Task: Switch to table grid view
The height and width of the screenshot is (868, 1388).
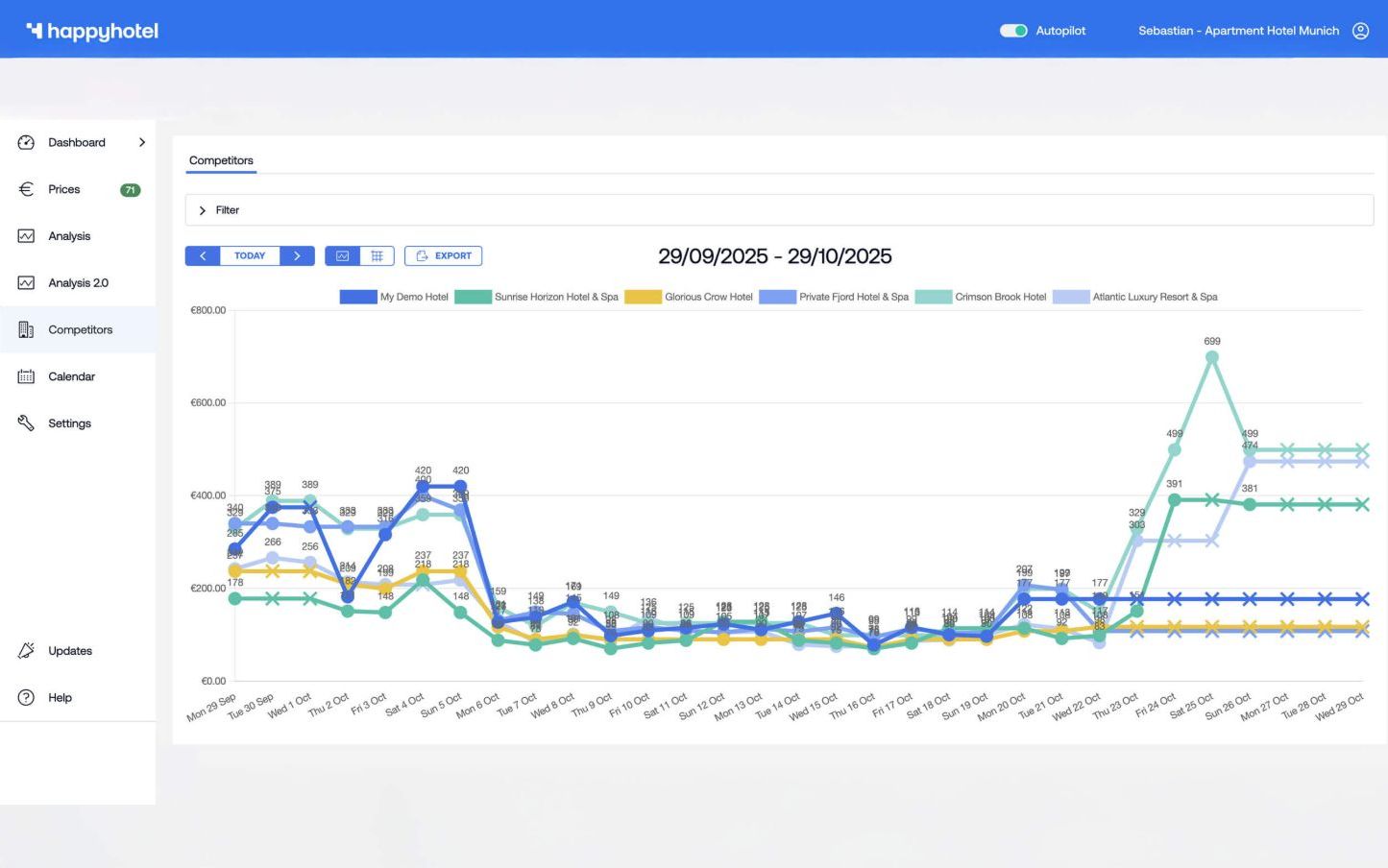Action: [x=377, y=256]
